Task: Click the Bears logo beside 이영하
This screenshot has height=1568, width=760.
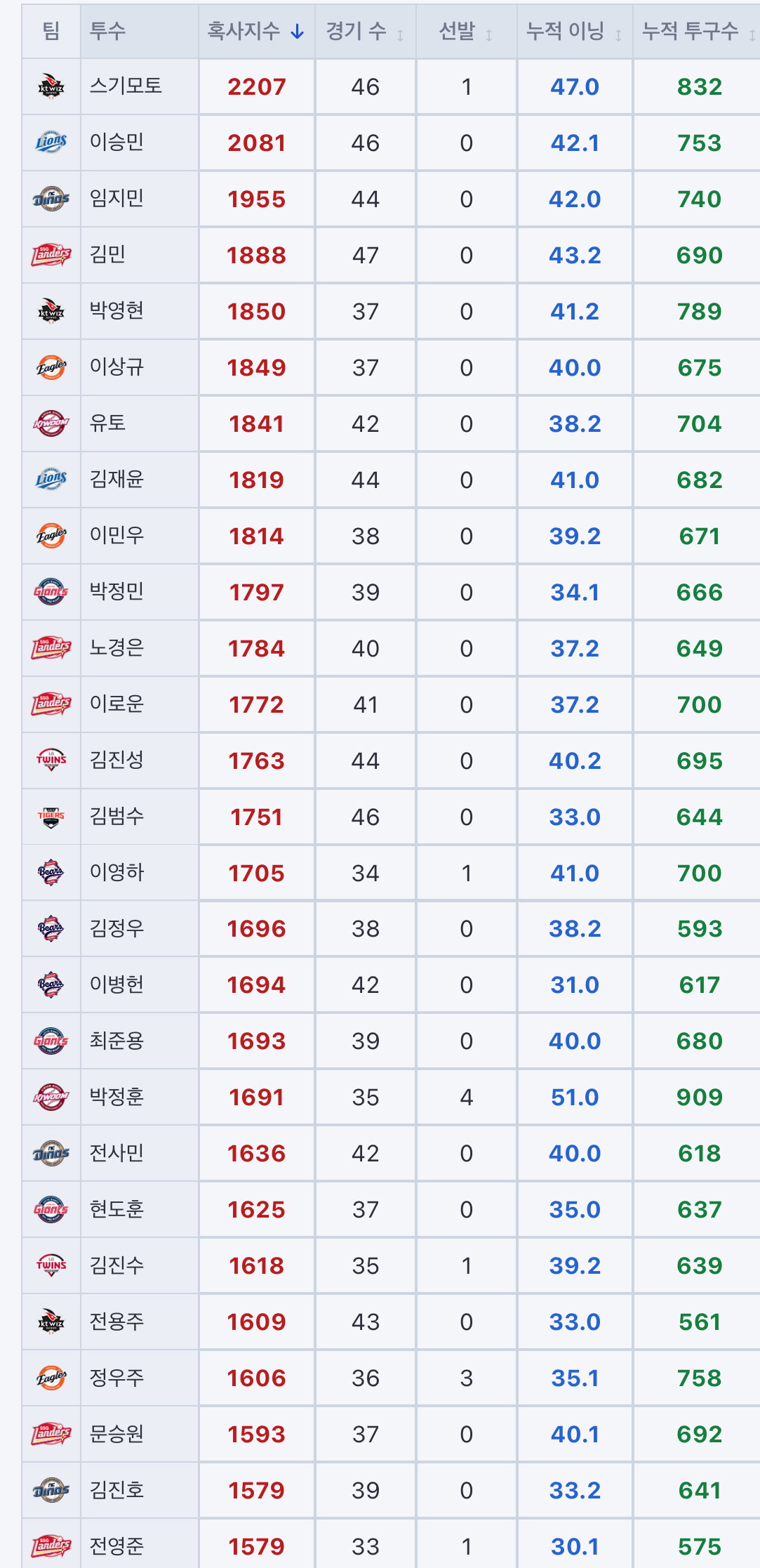Action: 51,873
